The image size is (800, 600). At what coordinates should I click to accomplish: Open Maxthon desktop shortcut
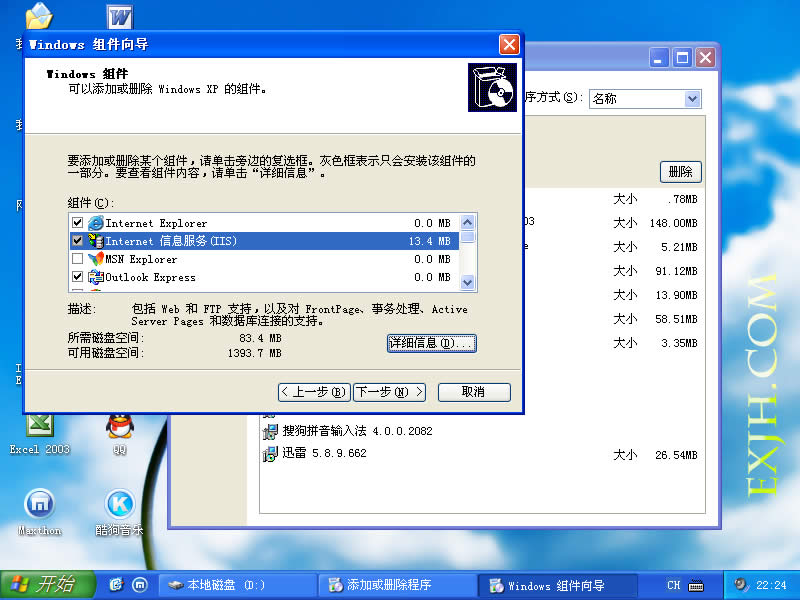point(39,512)
